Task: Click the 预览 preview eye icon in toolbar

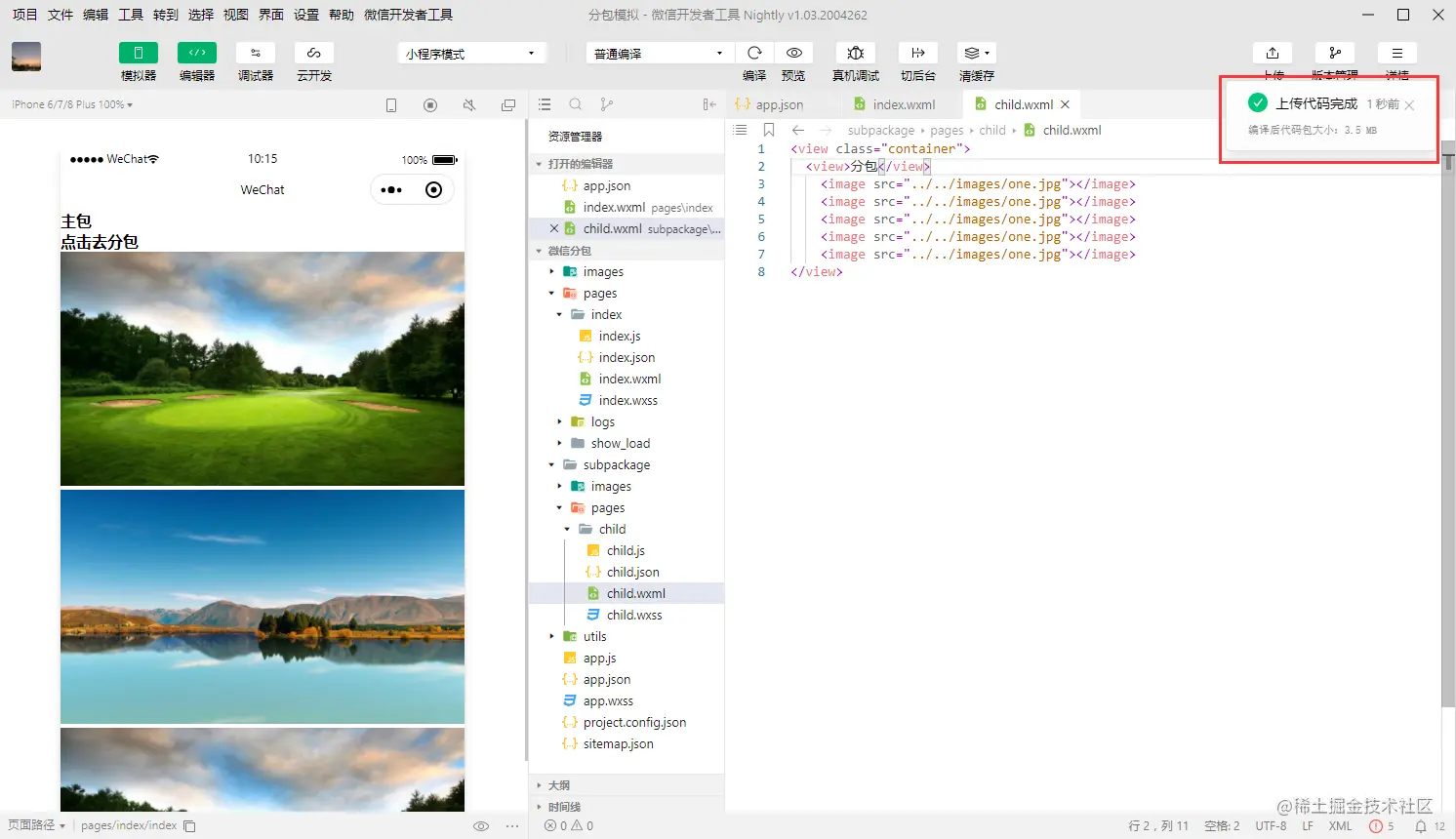Action: click(794, 53)
